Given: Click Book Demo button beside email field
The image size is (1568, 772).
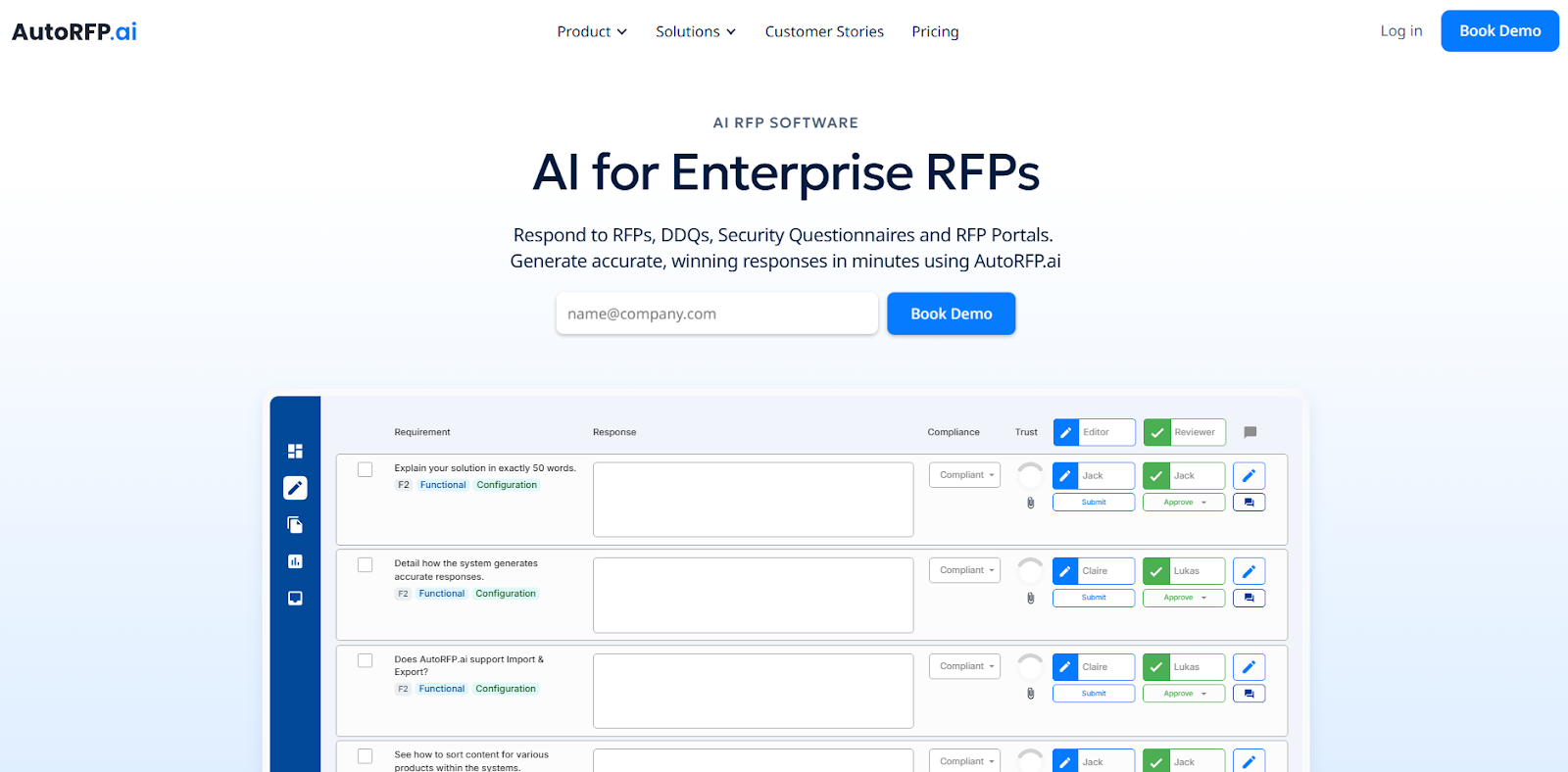Looking at the screenshot, I should 951,314.
